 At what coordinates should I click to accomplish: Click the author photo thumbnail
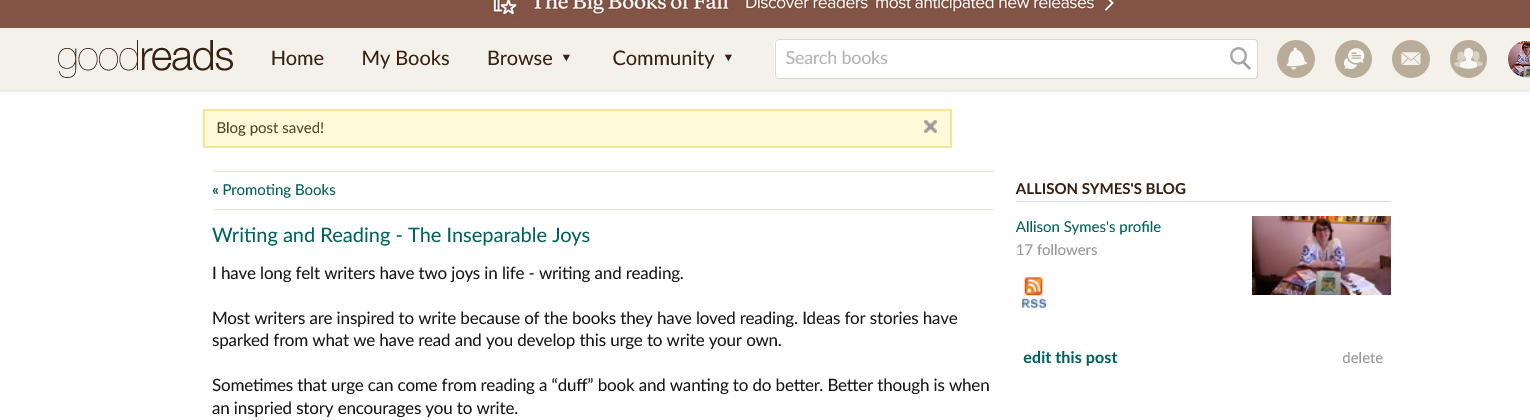pos(1321,255)
